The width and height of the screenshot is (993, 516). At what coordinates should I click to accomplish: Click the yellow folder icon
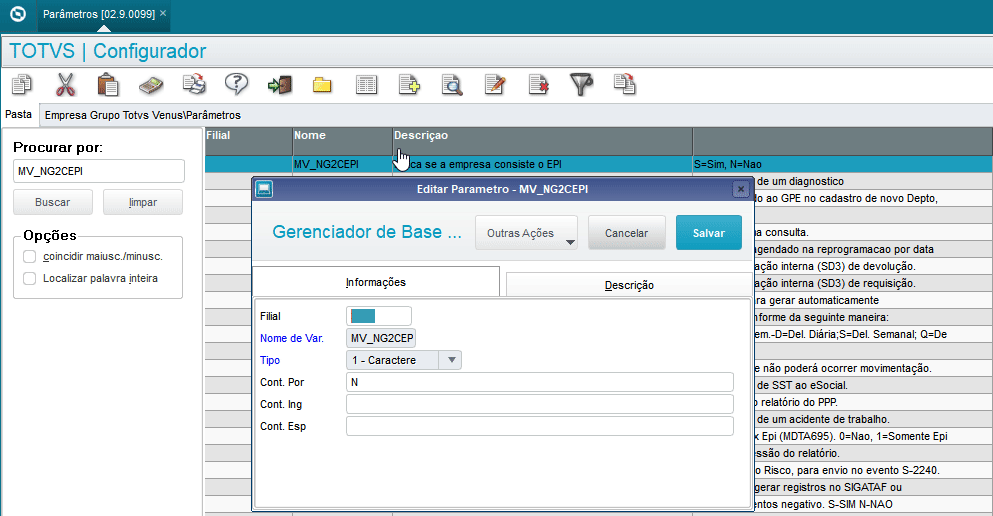(x=322, y=85)
